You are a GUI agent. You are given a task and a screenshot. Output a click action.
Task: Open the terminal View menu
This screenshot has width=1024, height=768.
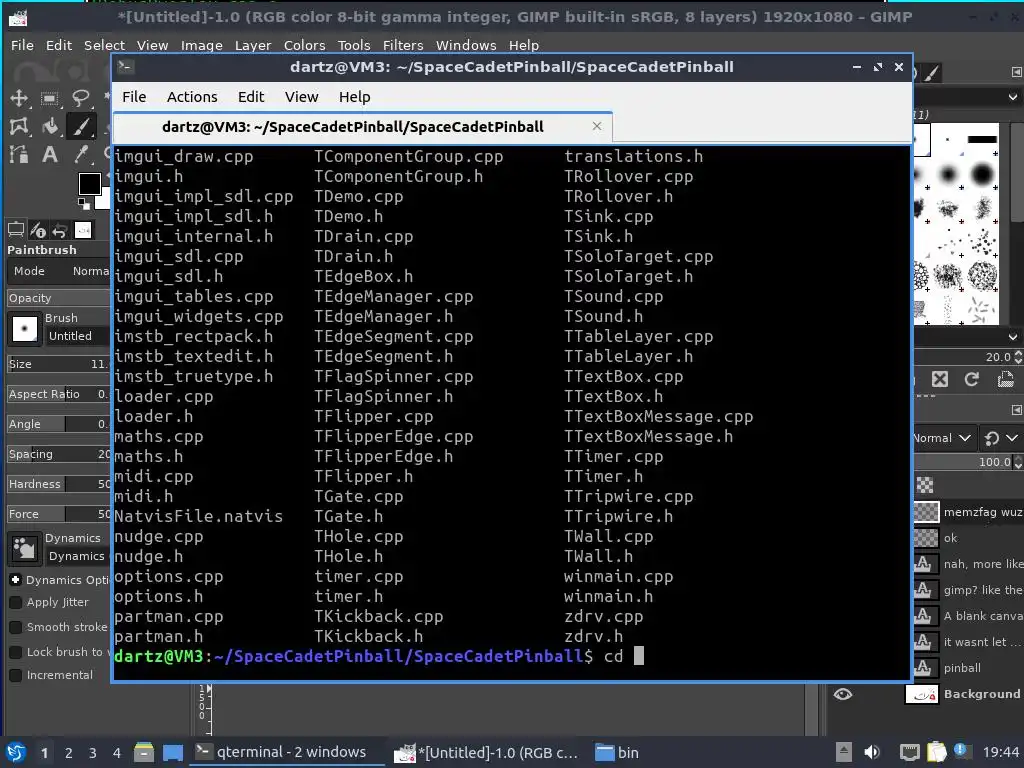tap(301, 97)
